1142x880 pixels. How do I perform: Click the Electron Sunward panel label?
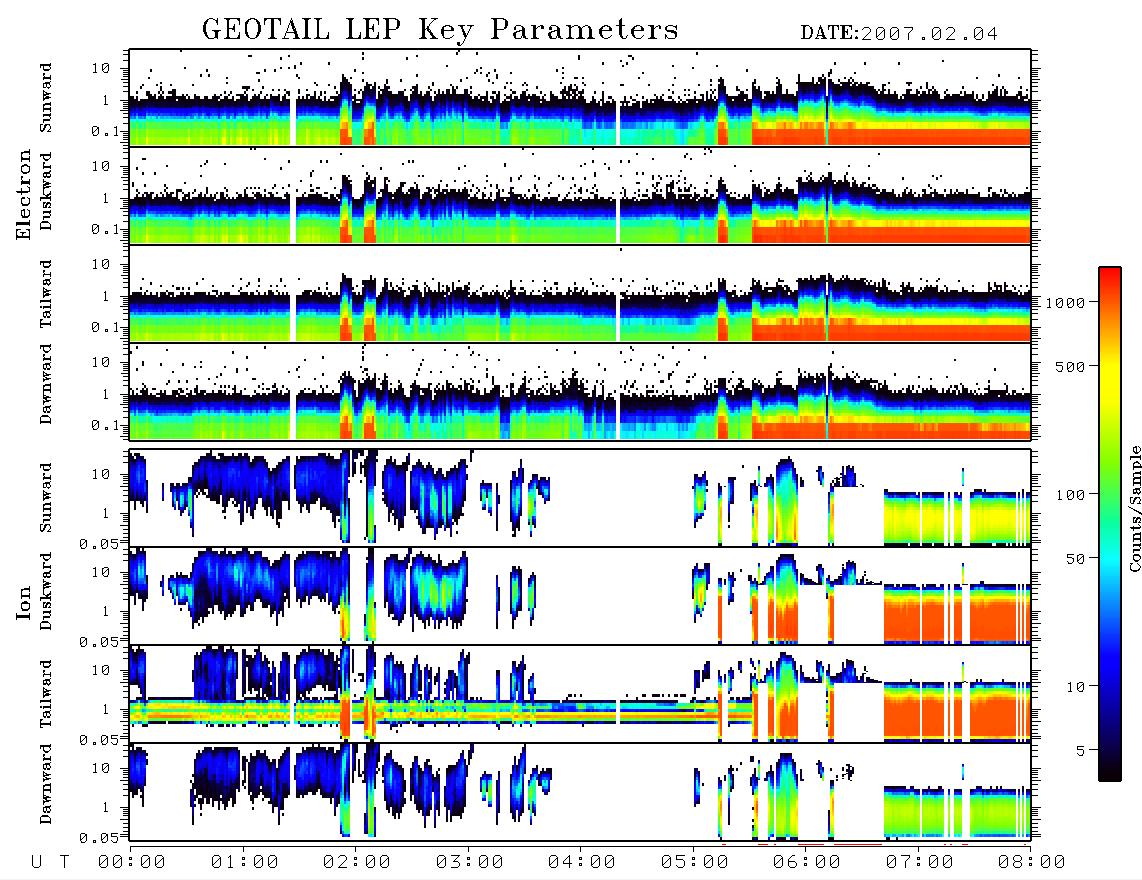coord(46,98)
